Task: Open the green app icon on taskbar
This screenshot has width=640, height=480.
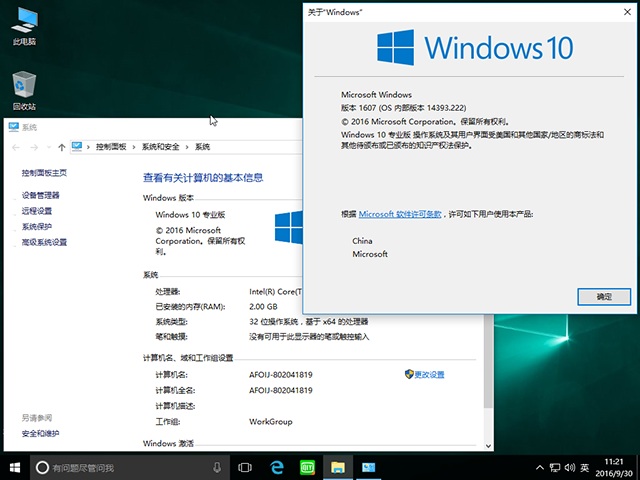Action: coord(307,467)
